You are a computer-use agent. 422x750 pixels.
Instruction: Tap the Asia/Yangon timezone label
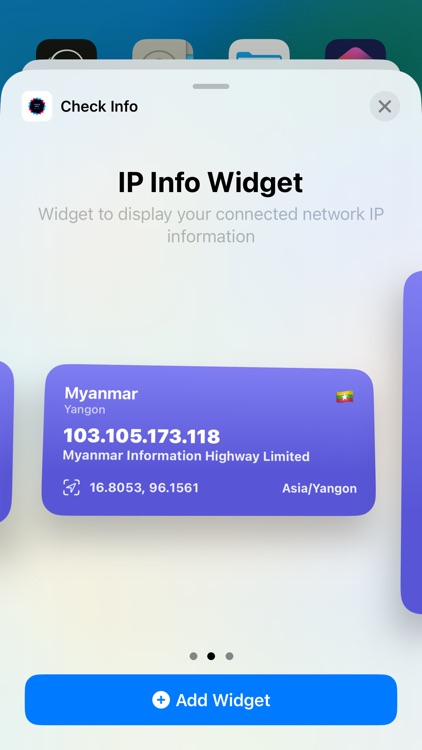coord(319,488)
